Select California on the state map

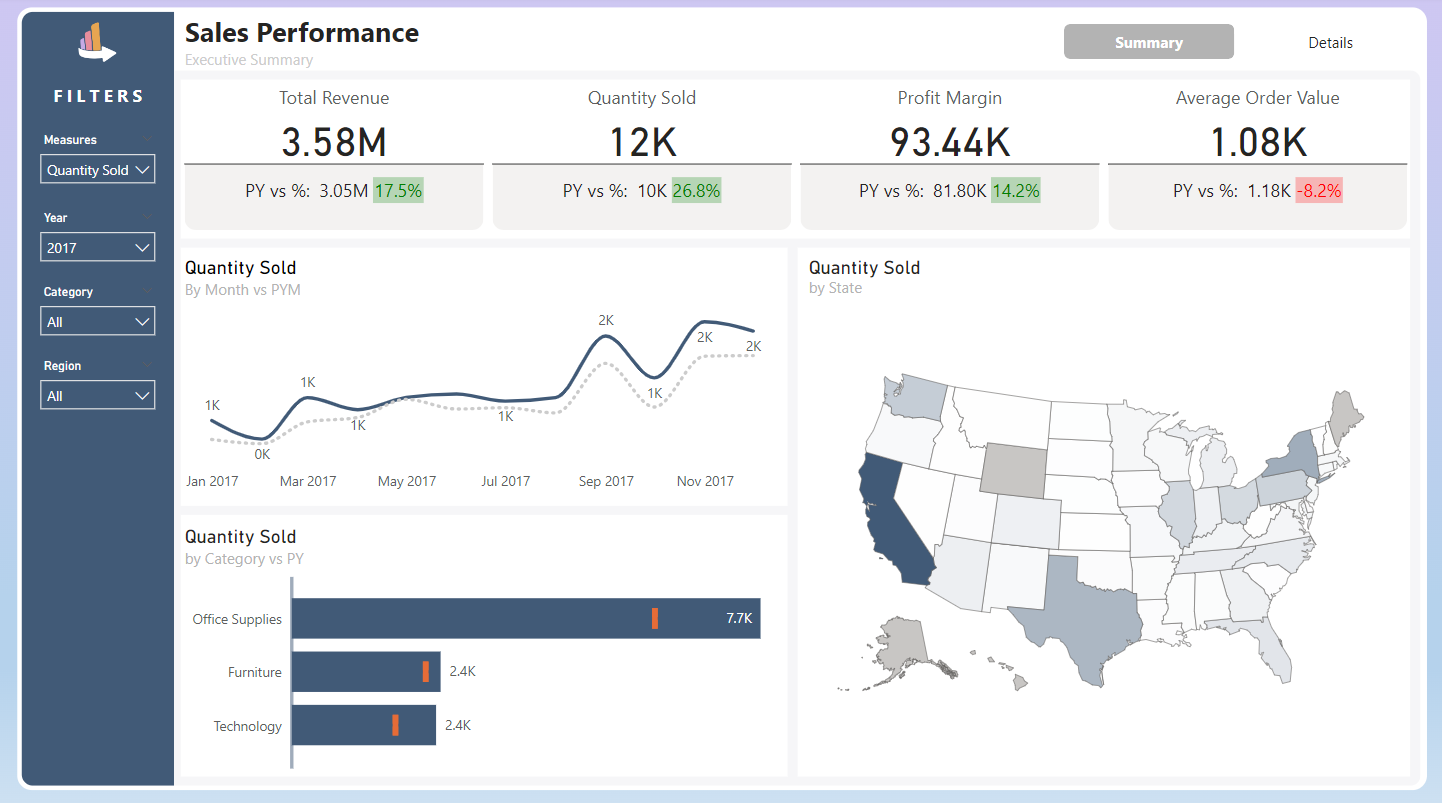(893, 520)
